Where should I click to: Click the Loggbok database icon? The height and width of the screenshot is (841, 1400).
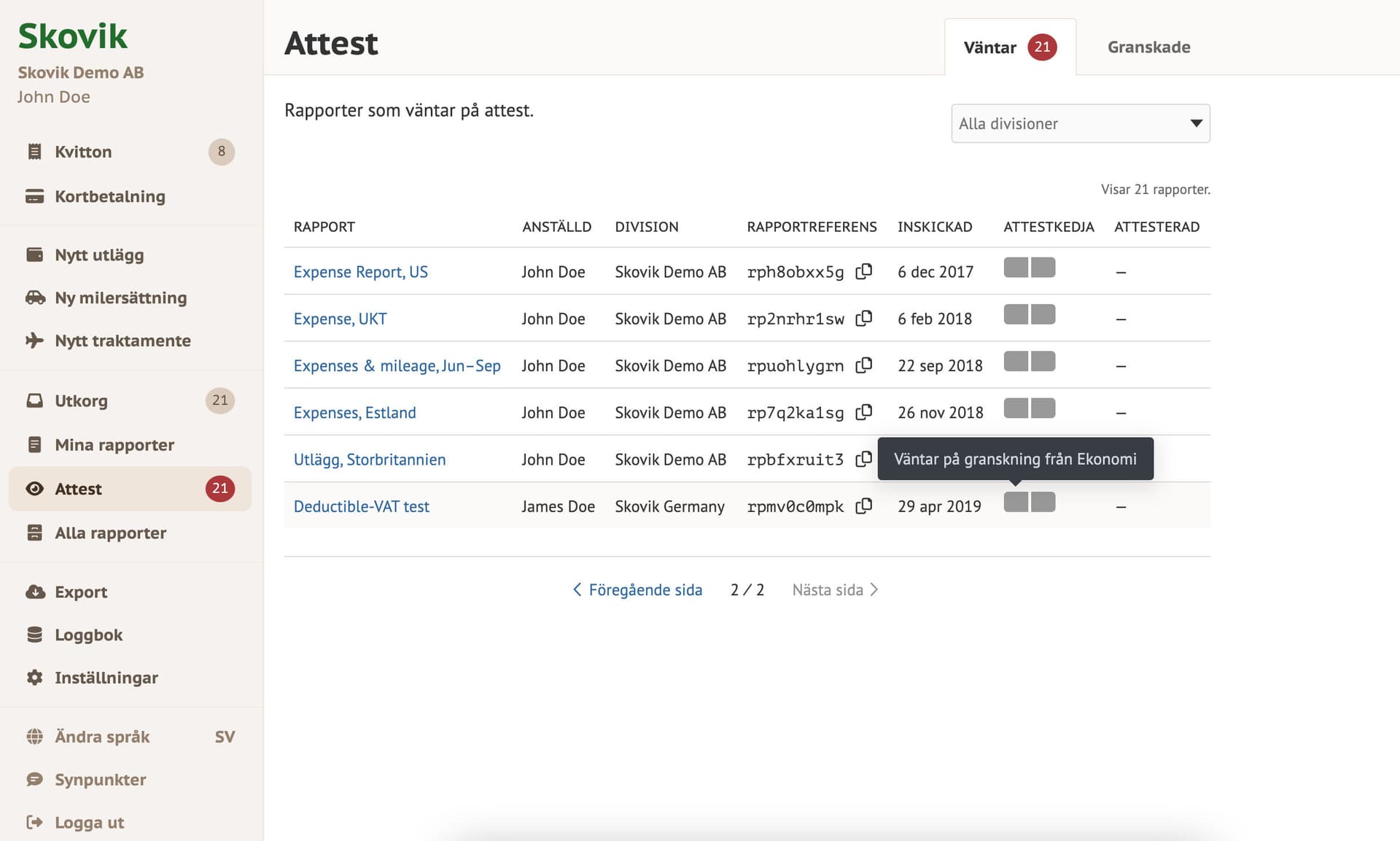point(34,635)
